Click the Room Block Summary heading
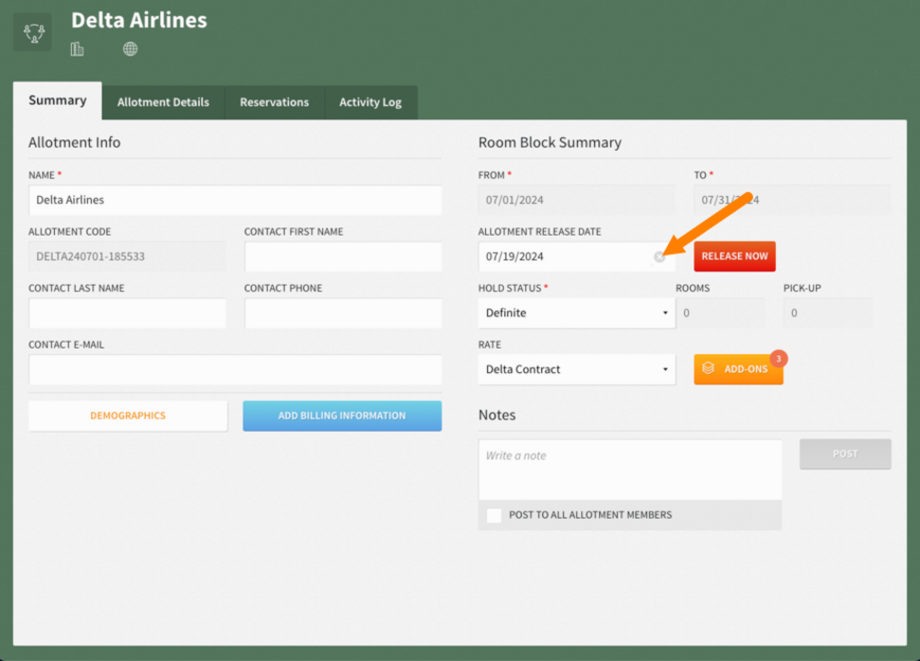Screen dimensions: 920x661 550,143
